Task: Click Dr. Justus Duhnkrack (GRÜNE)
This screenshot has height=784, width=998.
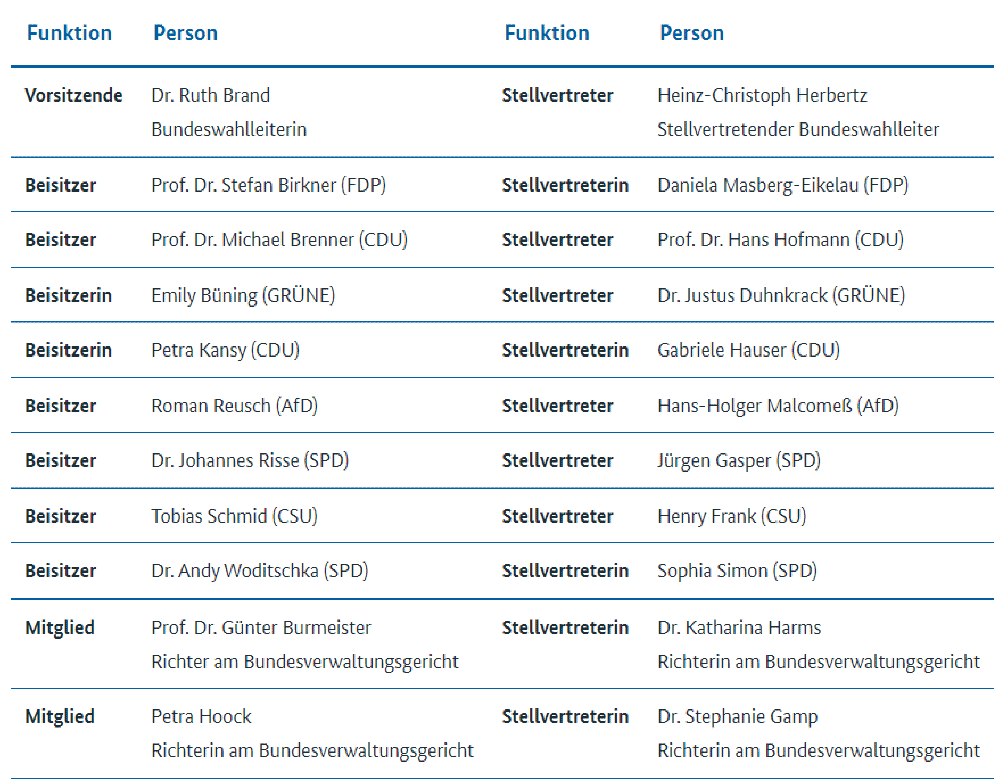Action: click(x=781, y=295)
